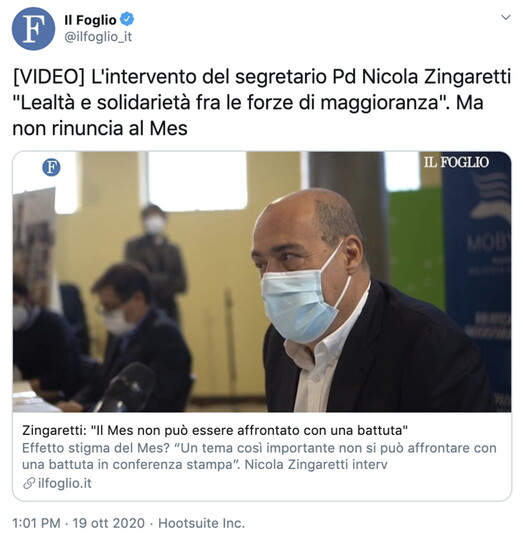This screenshot has width=523, height=543.
Task: Click the article description snippet text
Action: click(x=259, y=456)
